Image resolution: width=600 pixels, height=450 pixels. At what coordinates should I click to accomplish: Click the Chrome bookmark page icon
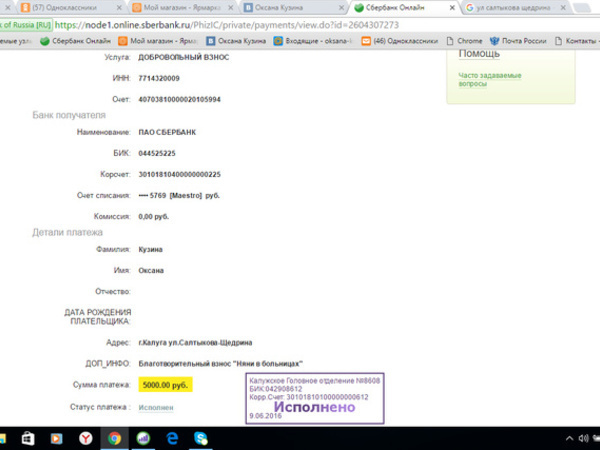click(x=450, y=41)
